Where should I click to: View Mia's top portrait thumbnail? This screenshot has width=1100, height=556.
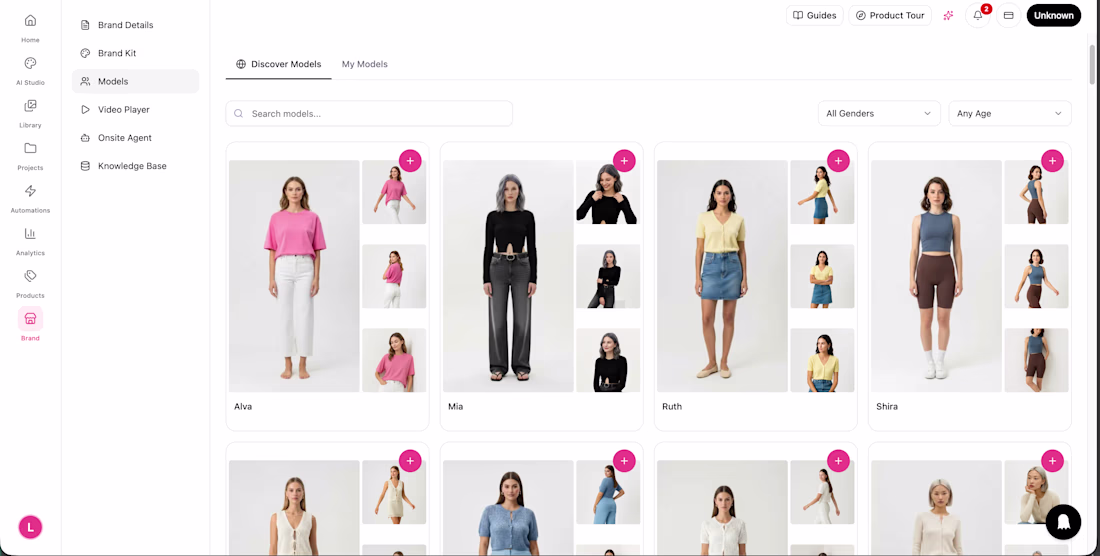click(x=608, y=192)
